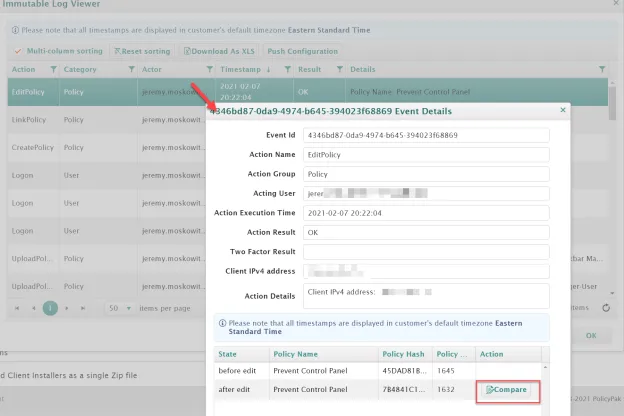Open Push Configuration
Image resolution: width=624 pixels, height=416 pixels.
tap(302, 51)
